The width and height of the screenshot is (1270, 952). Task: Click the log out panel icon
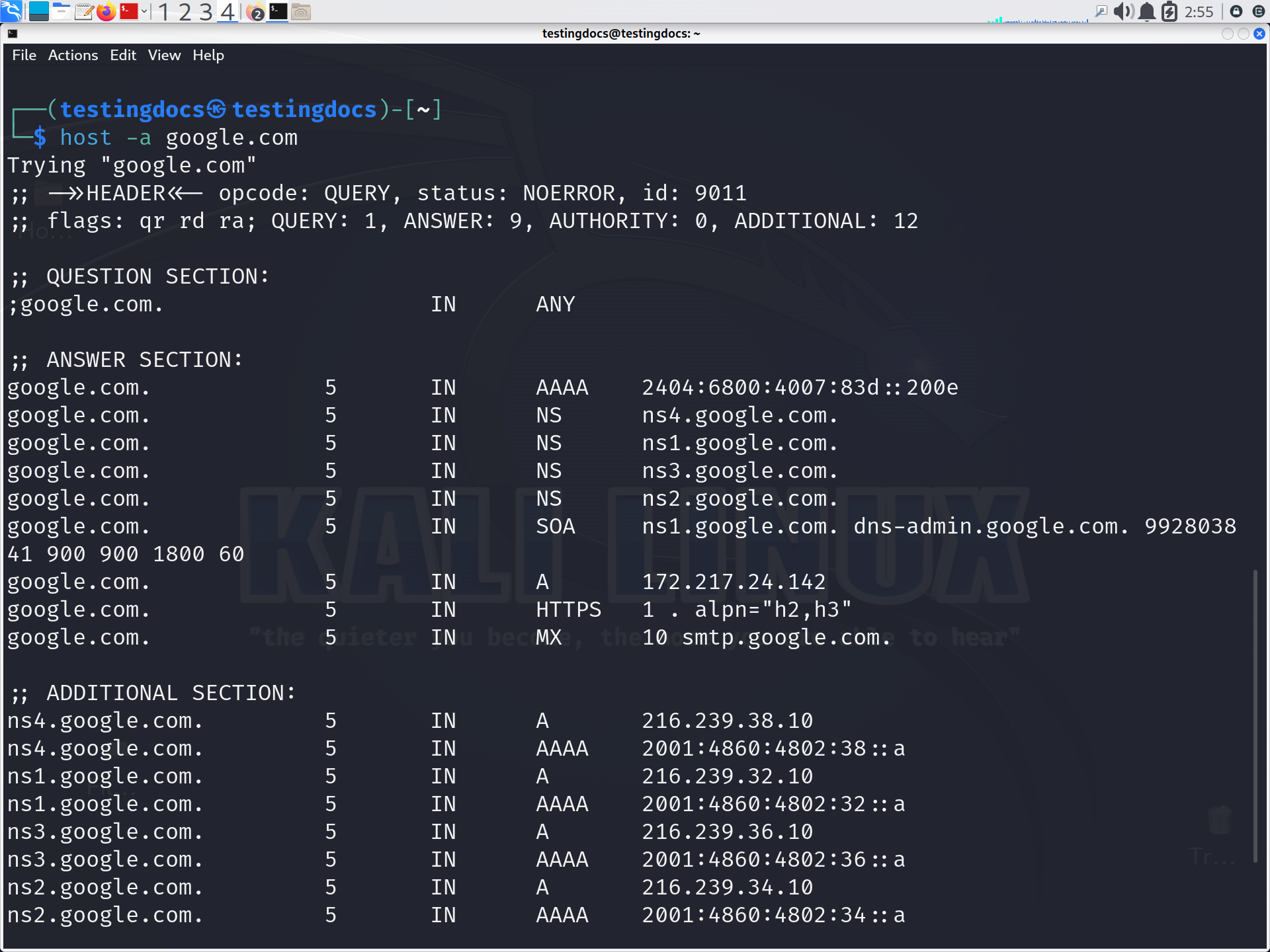[1259, 11]
